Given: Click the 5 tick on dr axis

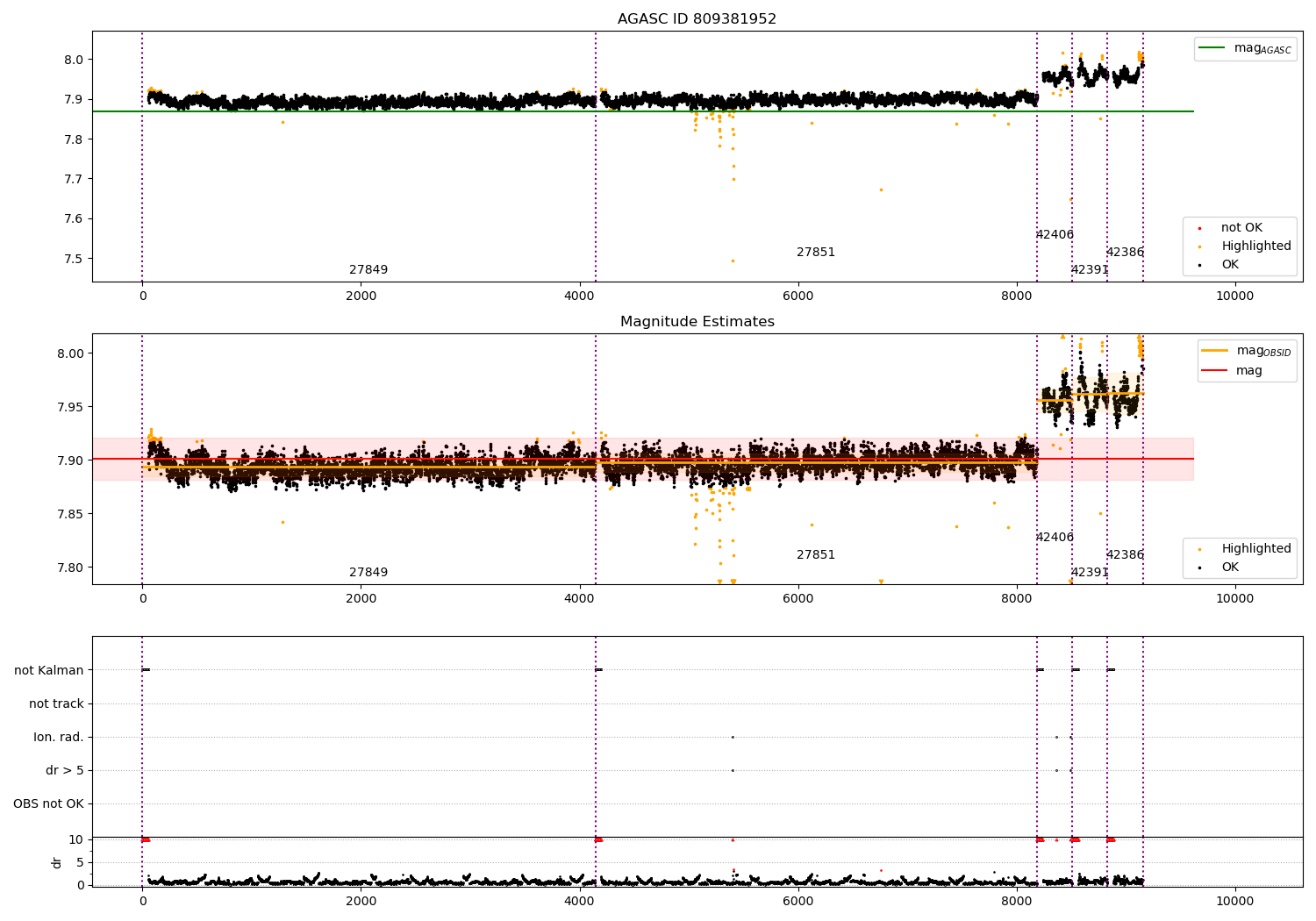Looking at the screenshot, I should (x=80, y=862).
